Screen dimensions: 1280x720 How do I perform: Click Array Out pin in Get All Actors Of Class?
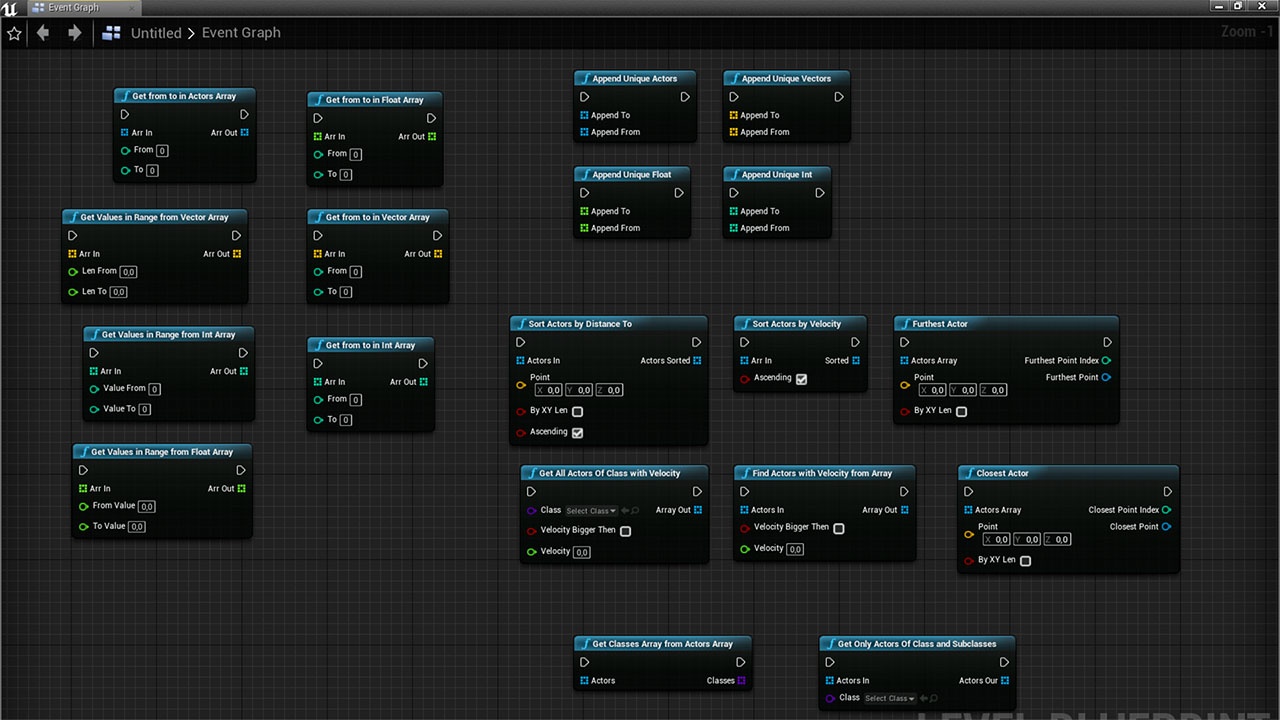(698, 509)
